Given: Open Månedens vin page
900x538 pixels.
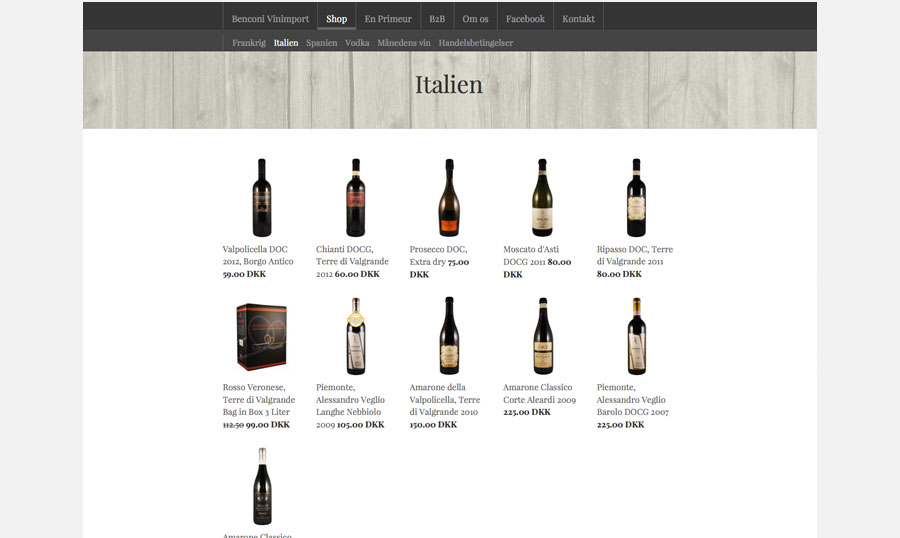Looking at the screenshot, I should click(x=404, y=42).
